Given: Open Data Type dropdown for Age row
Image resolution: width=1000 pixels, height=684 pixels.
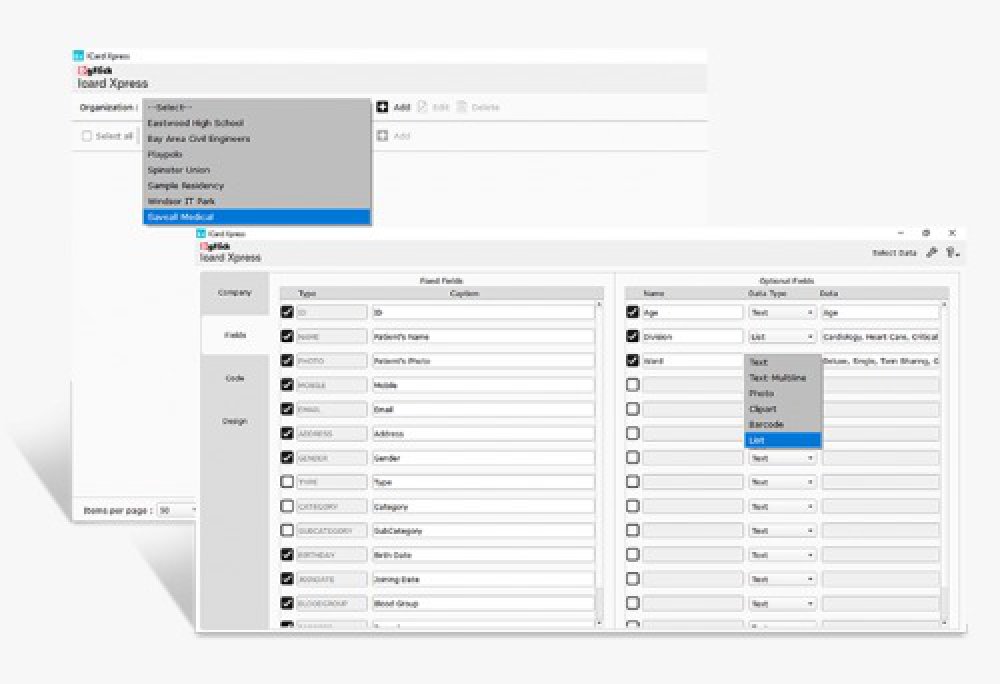Looking at the screenshot, I should point(782,312).
